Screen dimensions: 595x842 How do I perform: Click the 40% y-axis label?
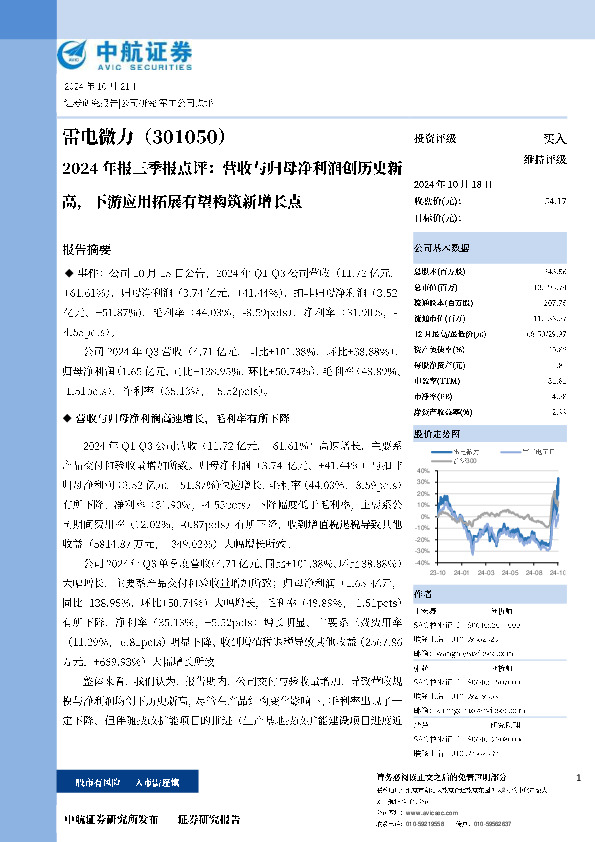click(423, 471)
